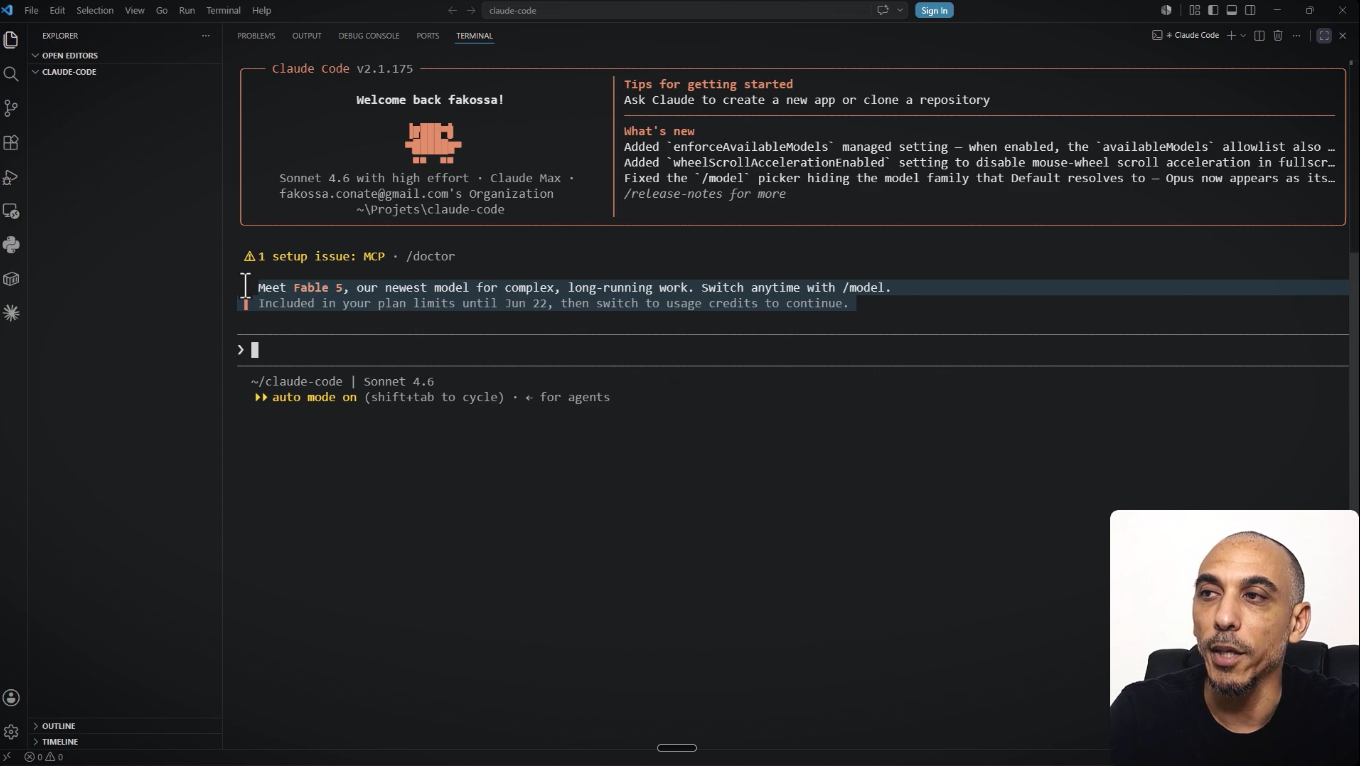
Task: Switch to the DEBUG CONSOLE tab
Action: point(369,36)
